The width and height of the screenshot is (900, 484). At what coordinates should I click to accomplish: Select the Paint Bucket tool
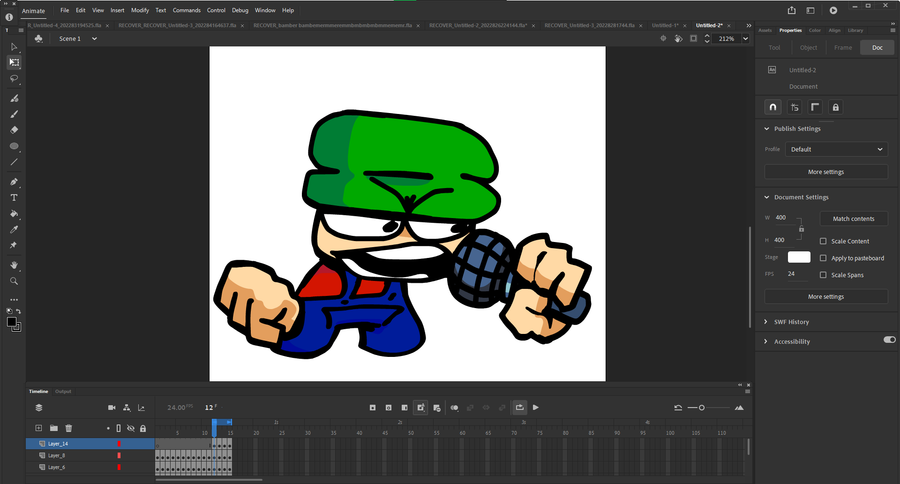pyautogui.click(x=14, y=214)
